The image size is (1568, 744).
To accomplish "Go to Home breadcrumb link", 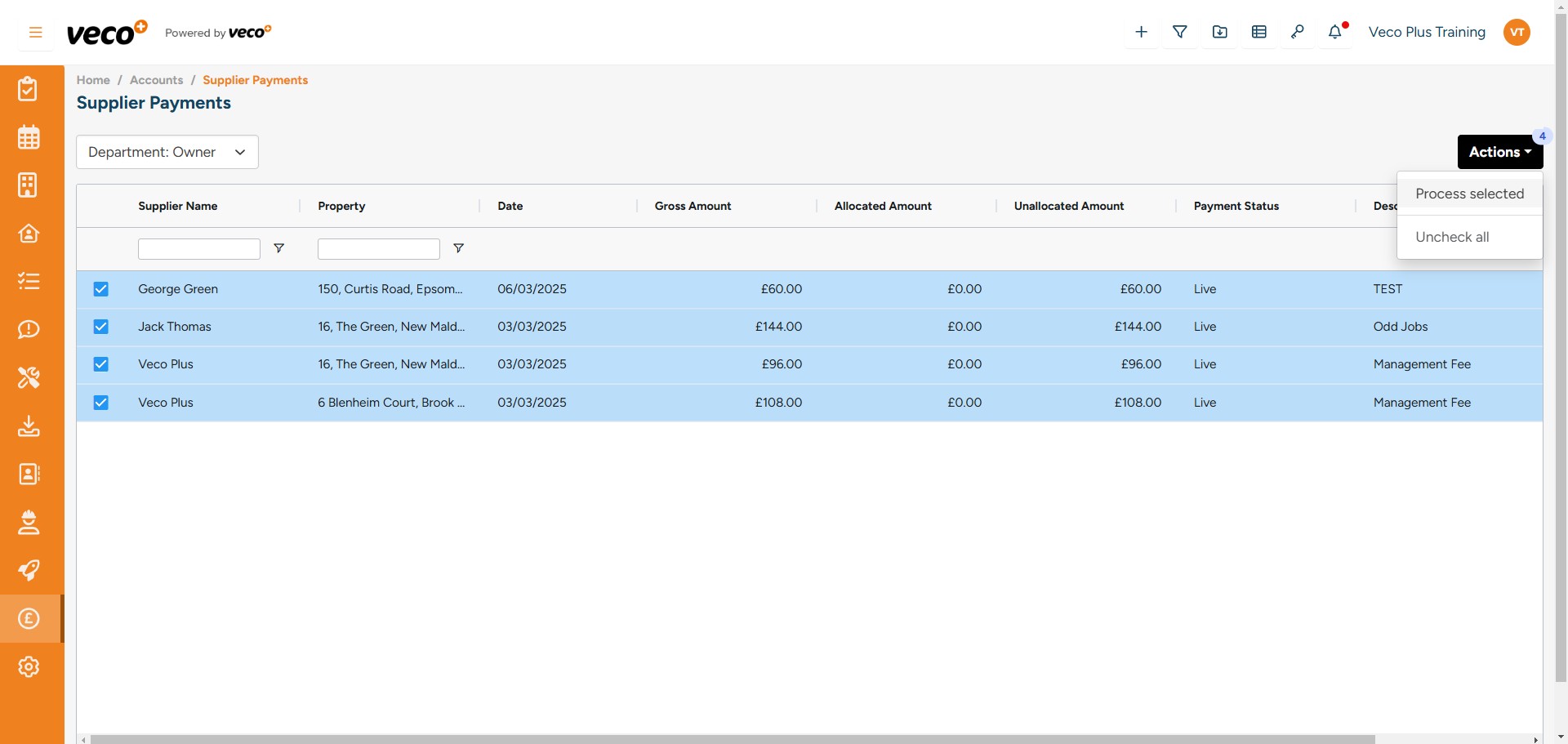I will (93, 80).
